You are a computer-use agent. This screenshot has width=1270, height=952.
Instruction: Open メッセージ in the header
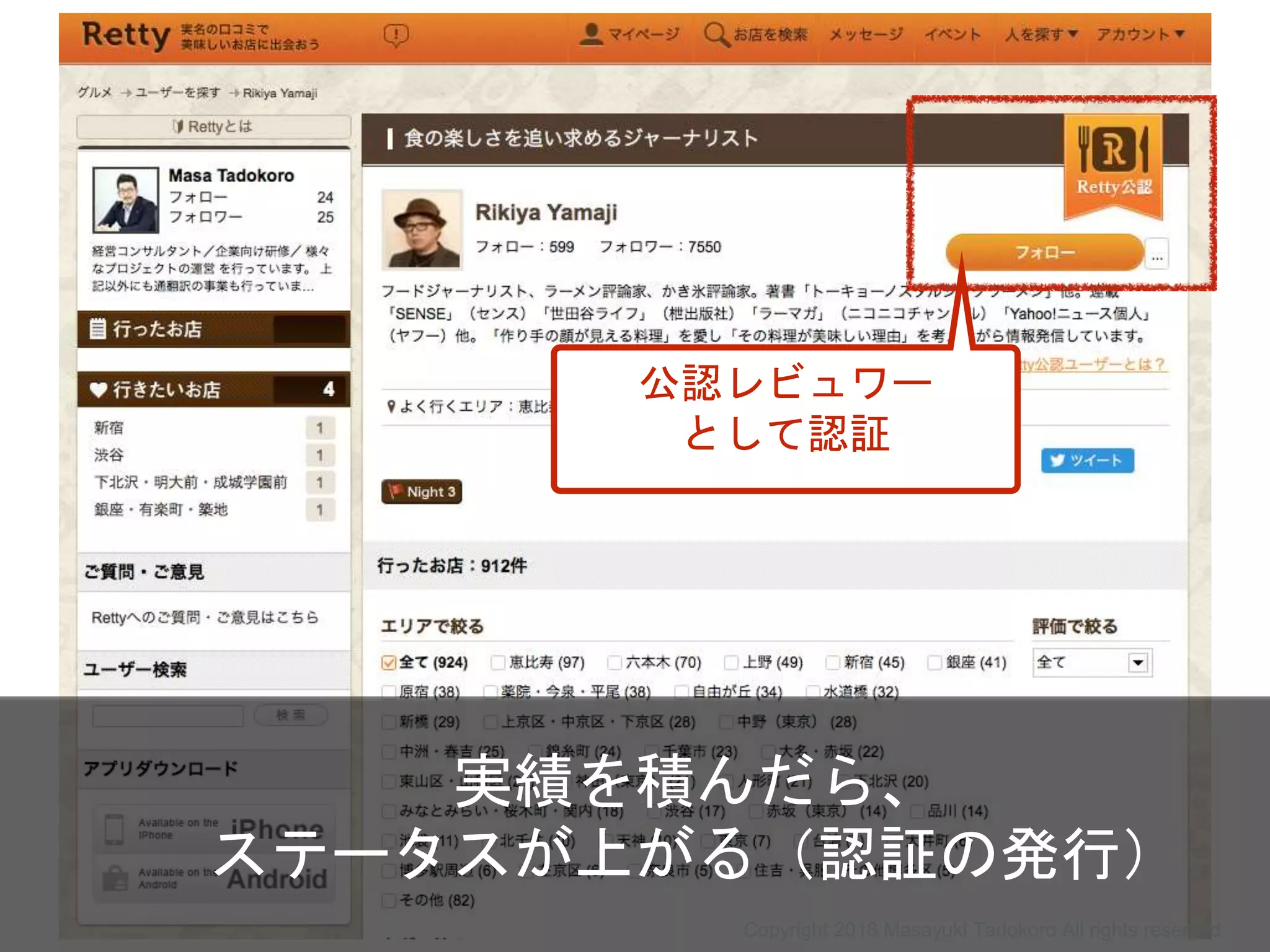(866, 34)
